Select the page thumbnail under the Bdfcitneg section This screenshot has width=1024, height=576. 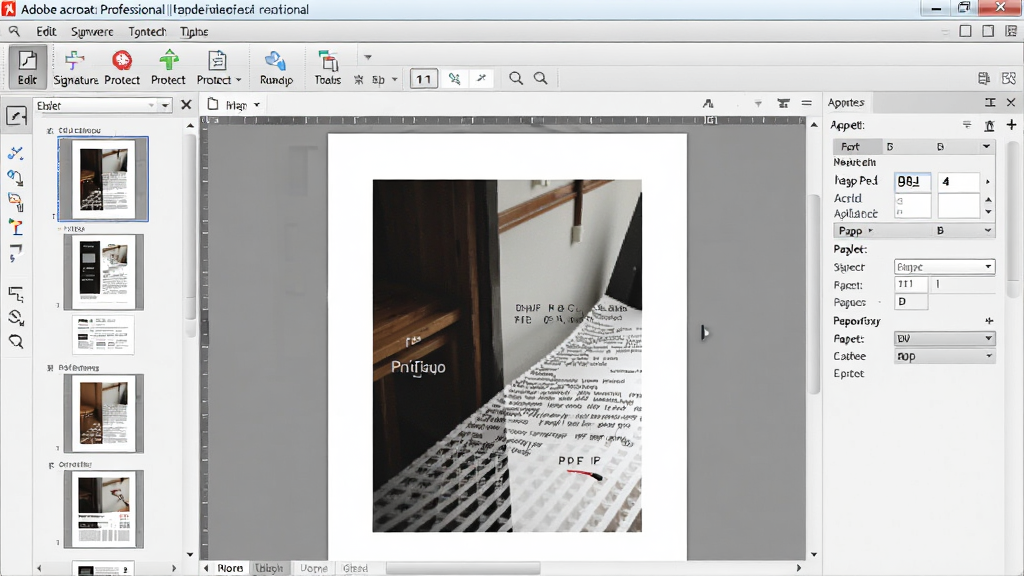point(103,413)
